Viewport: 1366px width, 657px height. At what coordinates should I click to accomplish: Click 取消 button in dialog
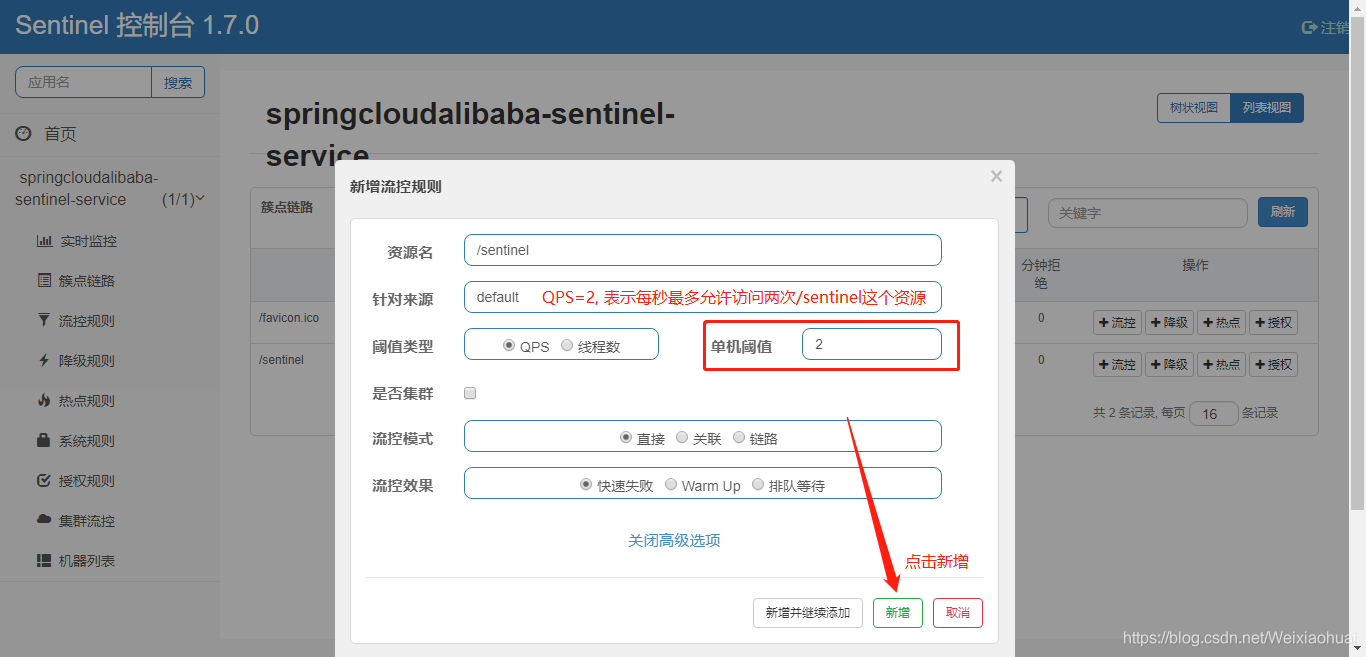click(958, 613)
